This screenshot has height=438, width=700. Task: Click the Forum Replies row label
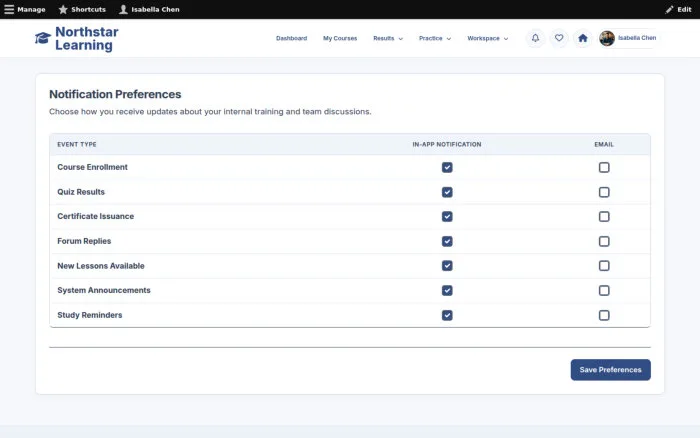click(x=84, y=241)
